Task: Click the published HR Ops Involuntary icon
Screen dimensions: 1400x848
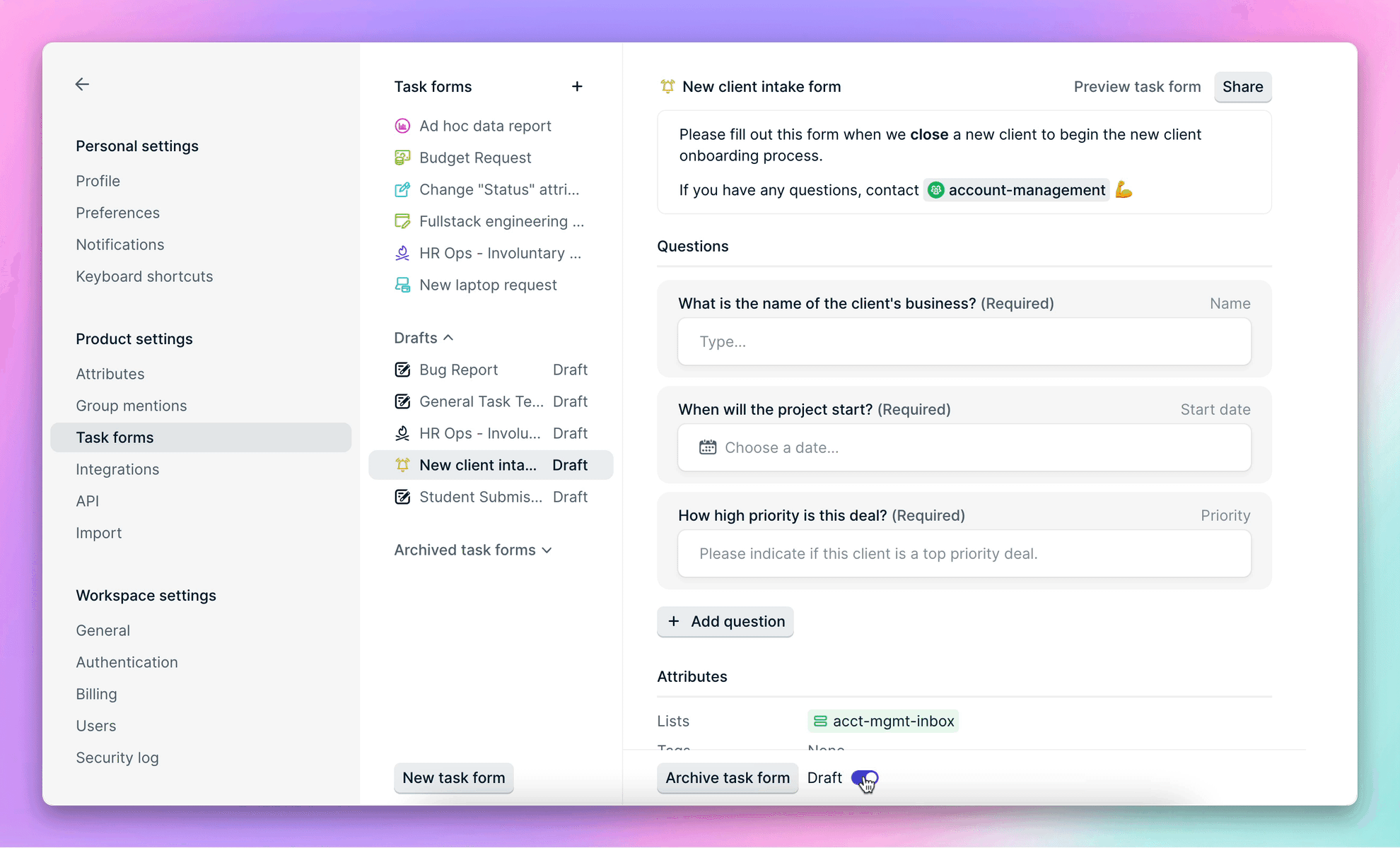Action: pos(402,253)
